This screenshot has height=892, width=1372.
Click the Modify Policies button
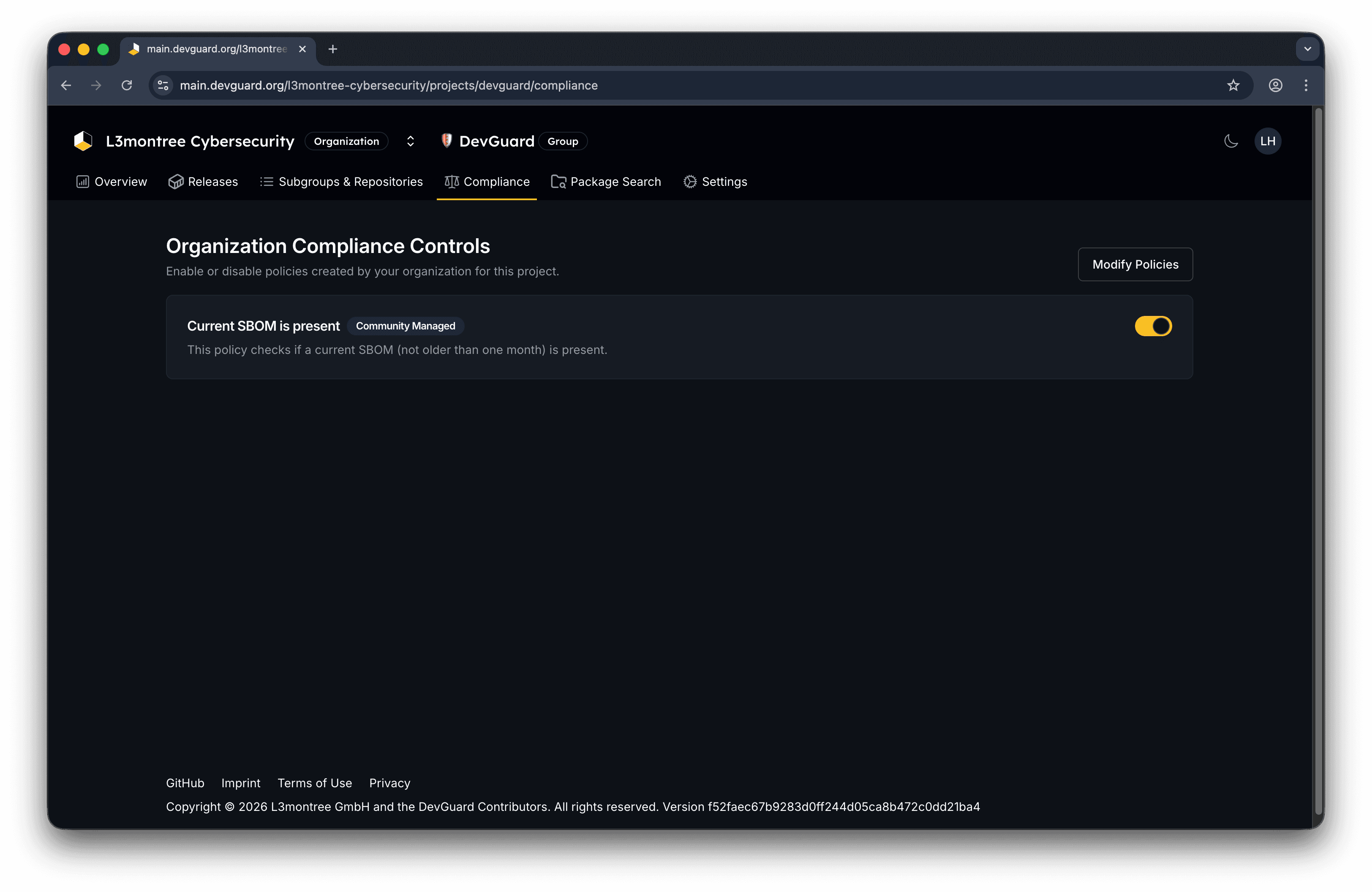pos(1135,264)
